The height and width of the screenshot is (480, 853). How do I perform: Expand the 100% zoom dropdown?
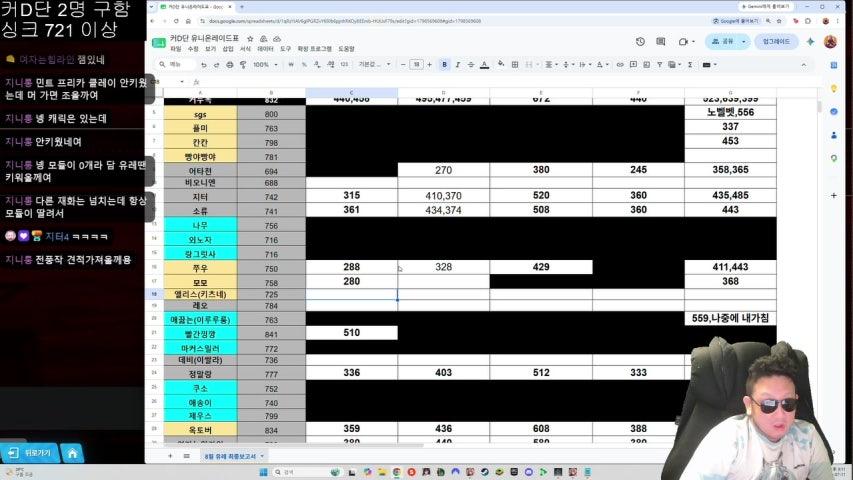pos(265,65)
